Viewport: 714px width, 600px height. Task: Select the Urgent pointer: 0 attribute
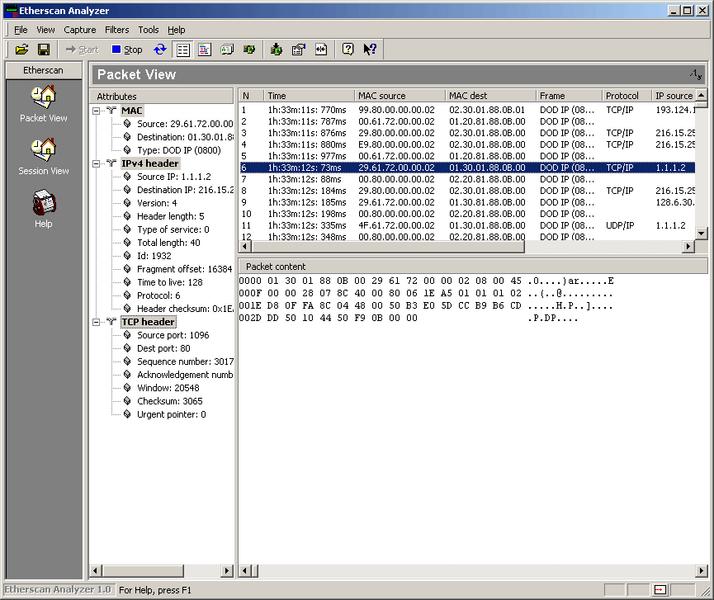pyautogui.click(x=172, y=414)
